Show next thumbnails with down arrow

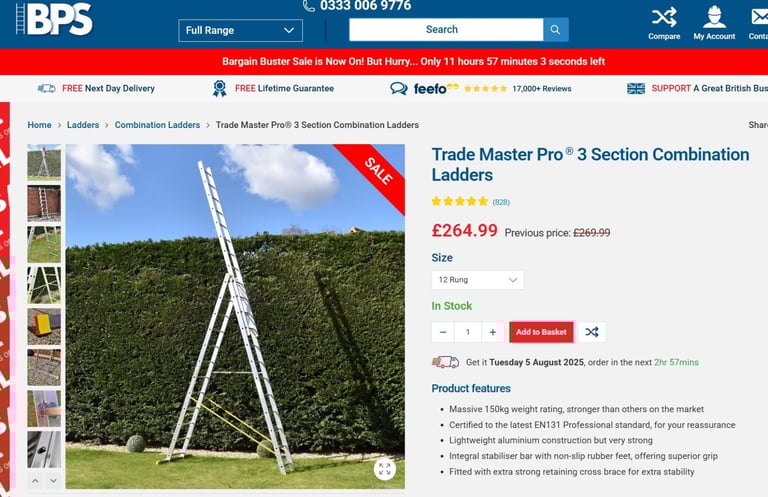[53, 481]
